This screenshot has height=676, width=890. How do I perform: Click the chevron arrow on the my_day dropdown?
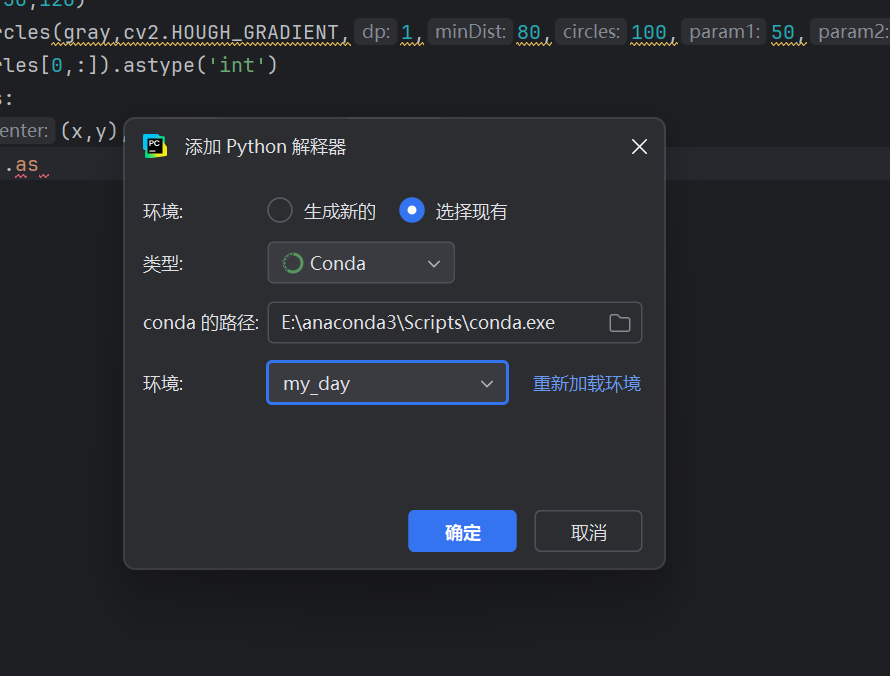pos(487,383)
